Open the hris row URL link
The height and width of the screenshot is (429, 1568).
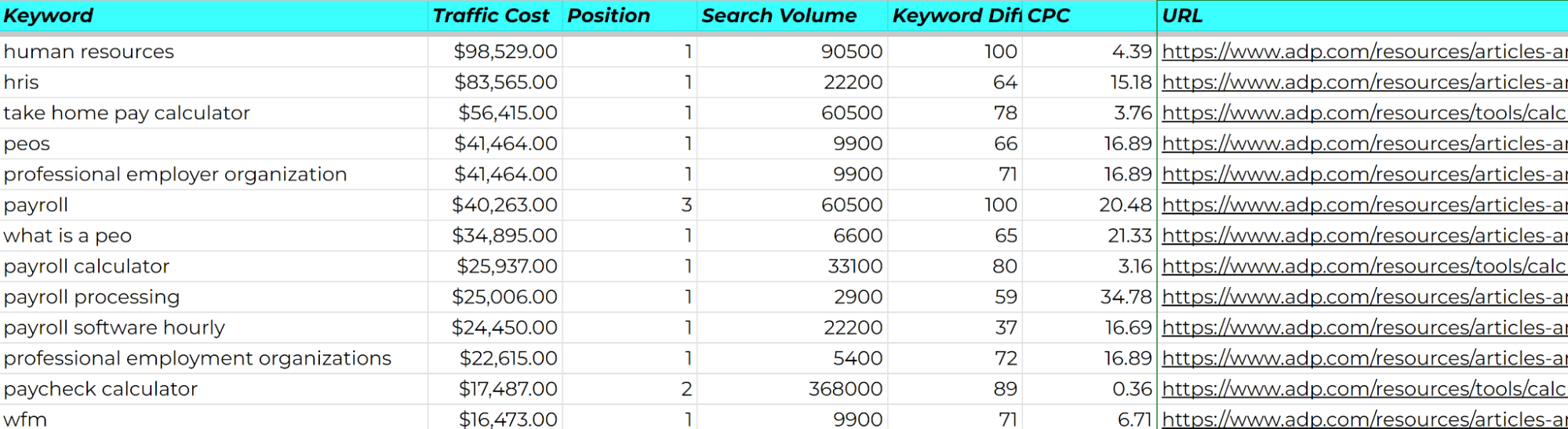[1363, 82]
